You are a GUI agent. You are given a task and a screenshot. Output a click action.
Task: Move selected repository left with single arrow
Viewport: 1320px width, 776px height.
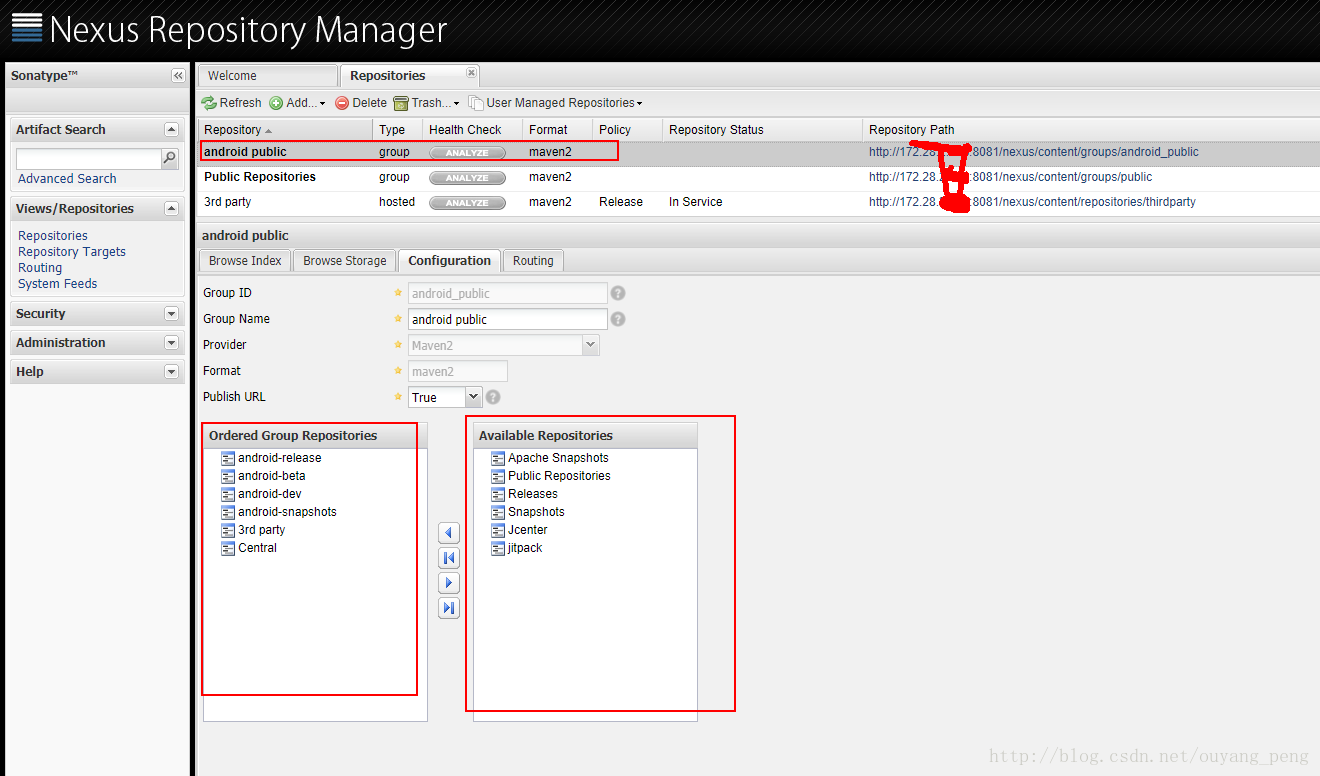click(449, 533)
